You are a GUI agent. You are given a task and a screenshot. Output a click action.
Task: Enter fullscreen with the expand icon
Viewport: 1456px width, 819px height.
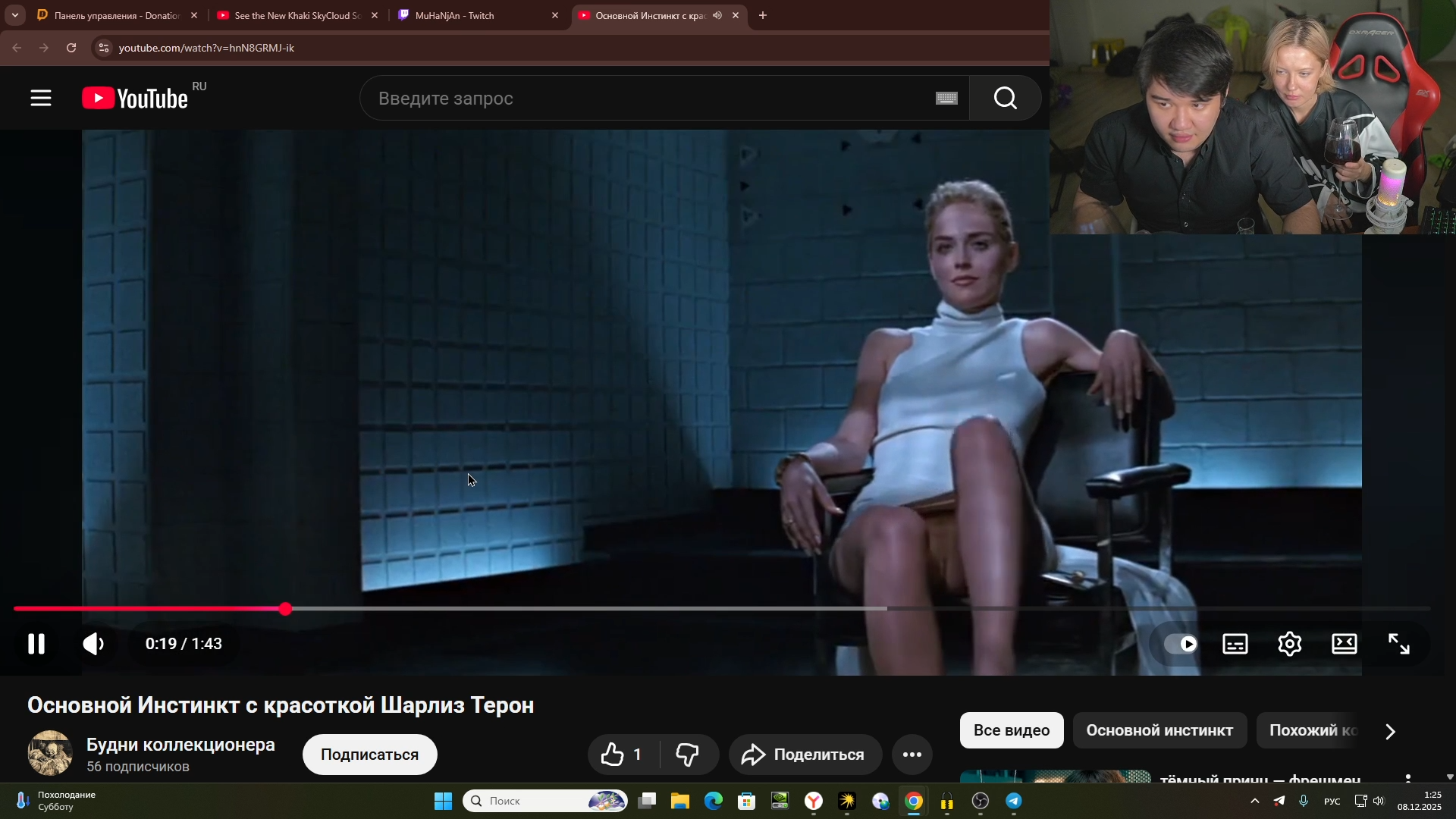click(x=1398, y=644)
